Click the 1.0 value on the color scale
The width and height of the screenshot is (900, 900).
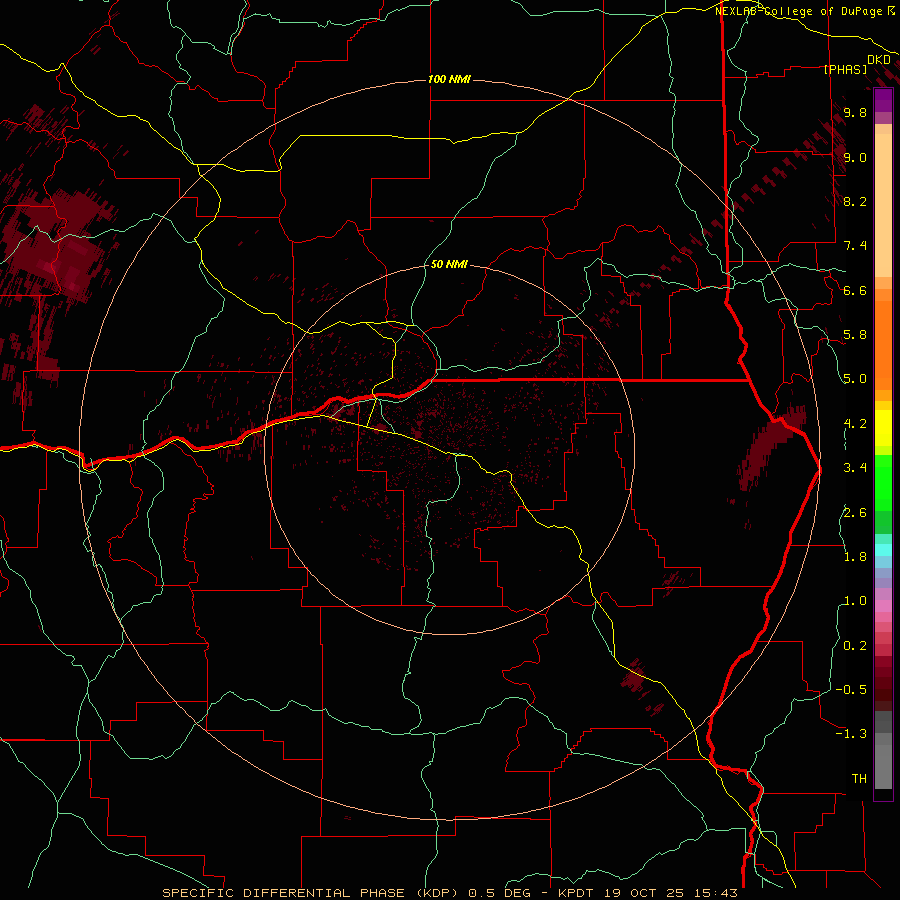point(855,601)
